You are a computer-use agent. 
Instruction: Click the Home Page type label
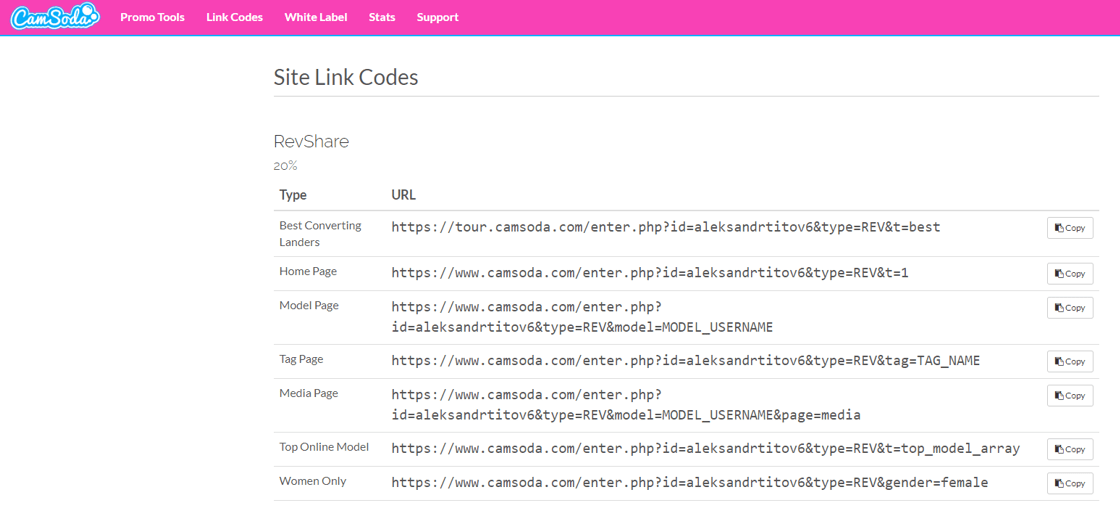click(x=308, y=271)
